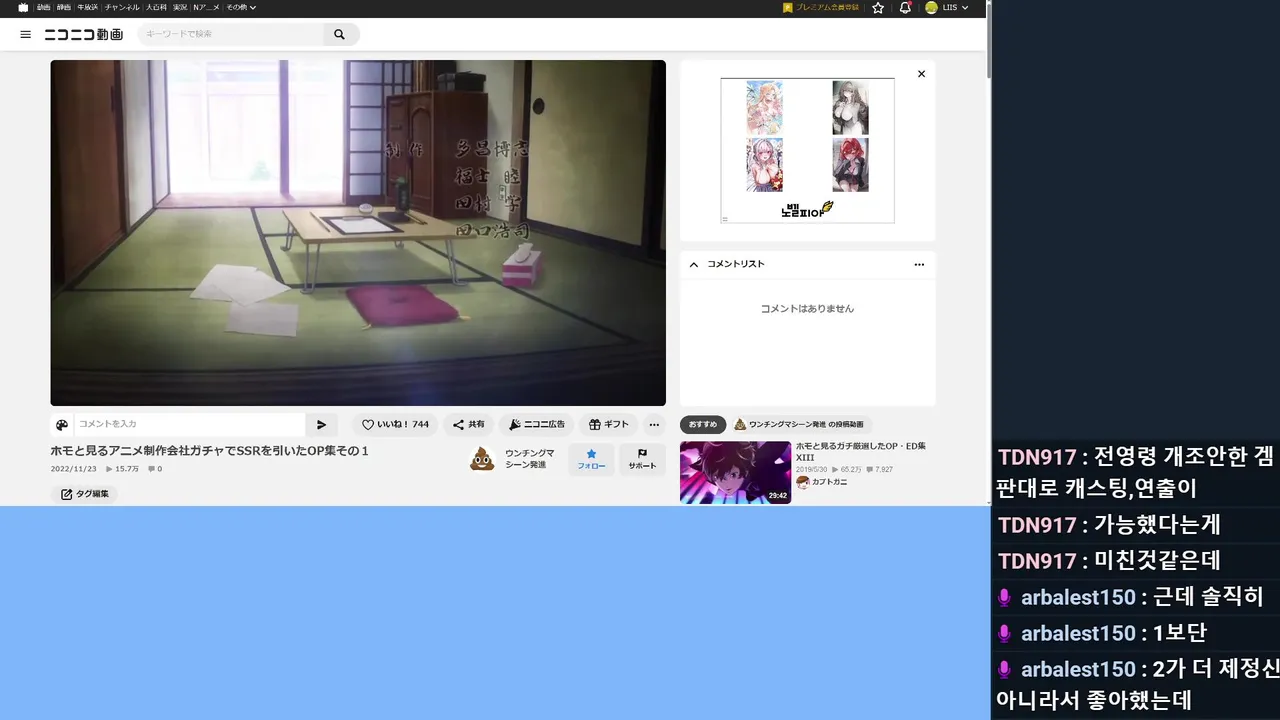1280x720 pixels.
Task: Click chat message 미친것같은데 by TDN917
Action: pos(1157,561)
